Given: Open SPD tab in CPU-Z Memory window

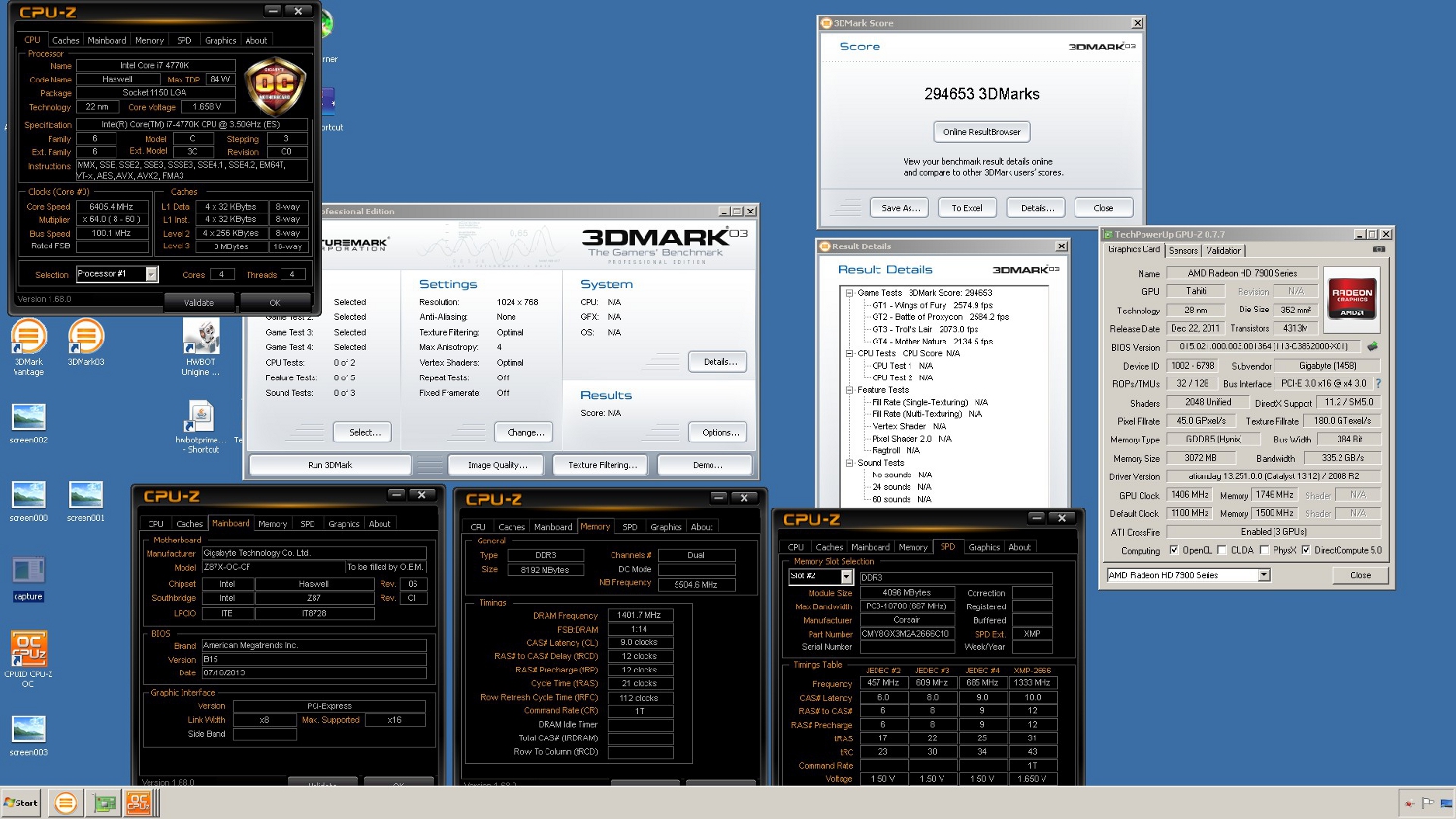Looking at the screenshot, I should (x=630, y=527).
